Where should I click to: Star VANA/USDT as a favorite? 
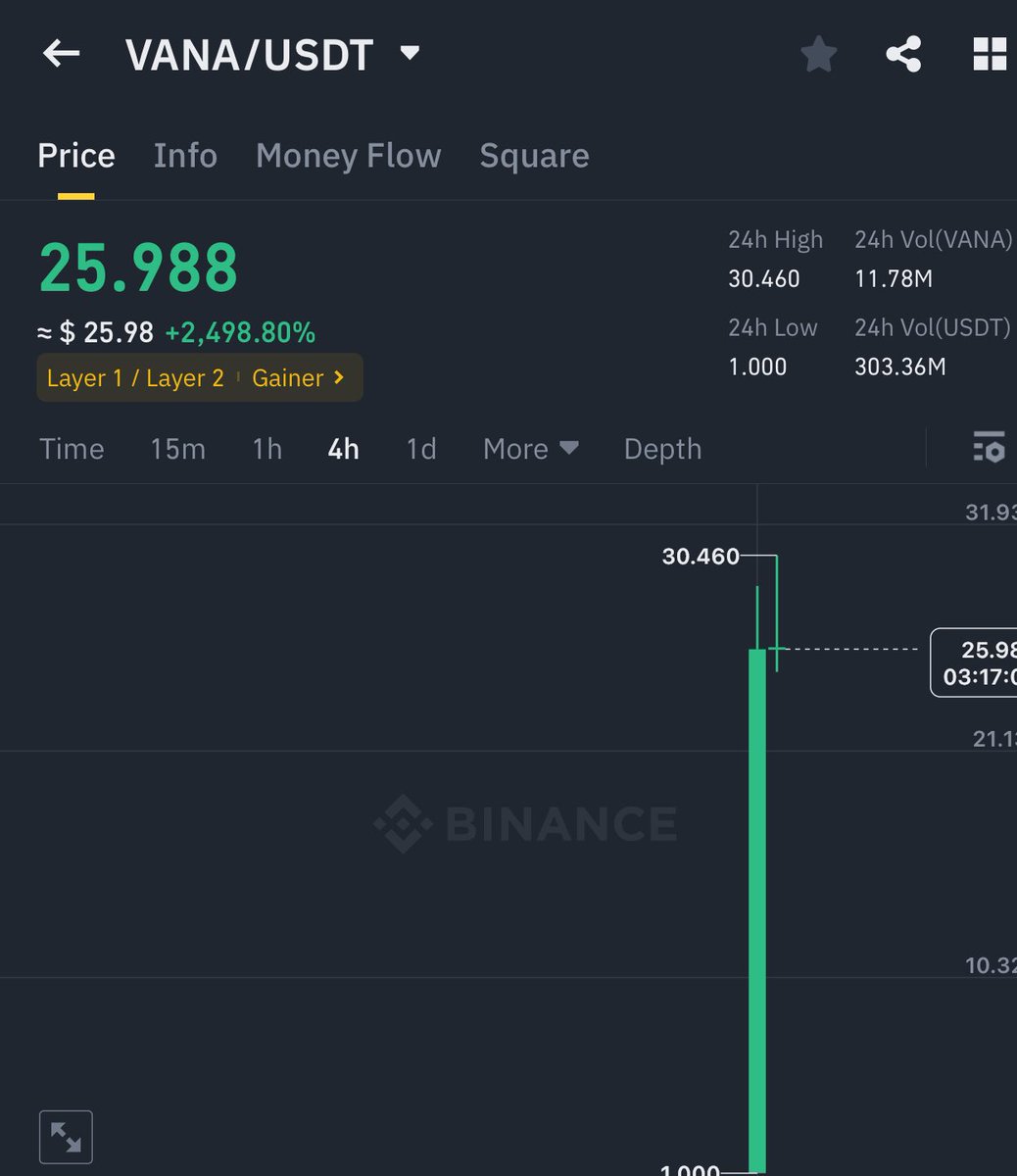(x=818, y=55)
